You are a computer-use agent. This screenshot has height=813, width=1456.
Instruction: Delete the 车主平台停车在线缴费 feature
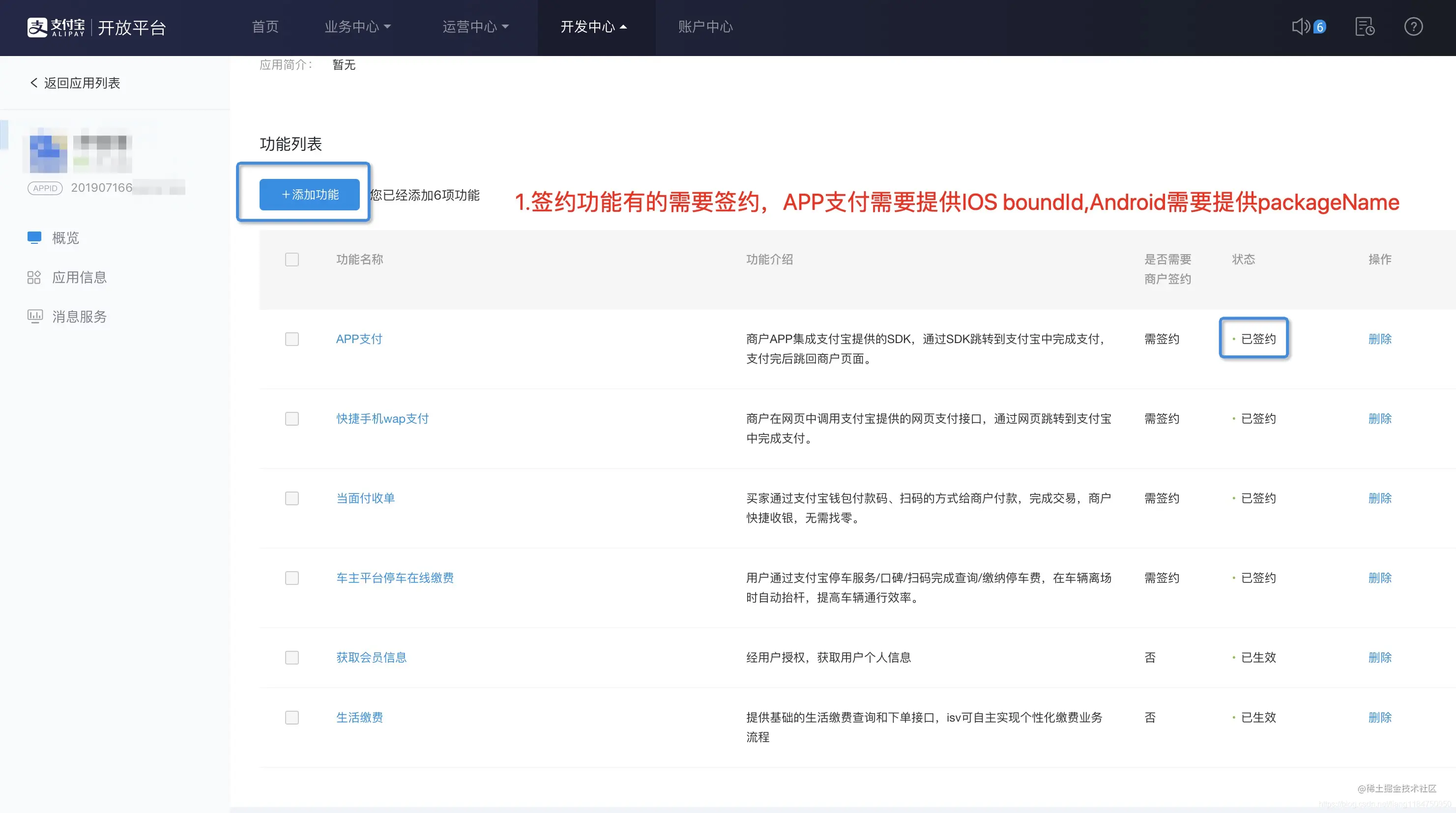click(x=1380, y=579)
